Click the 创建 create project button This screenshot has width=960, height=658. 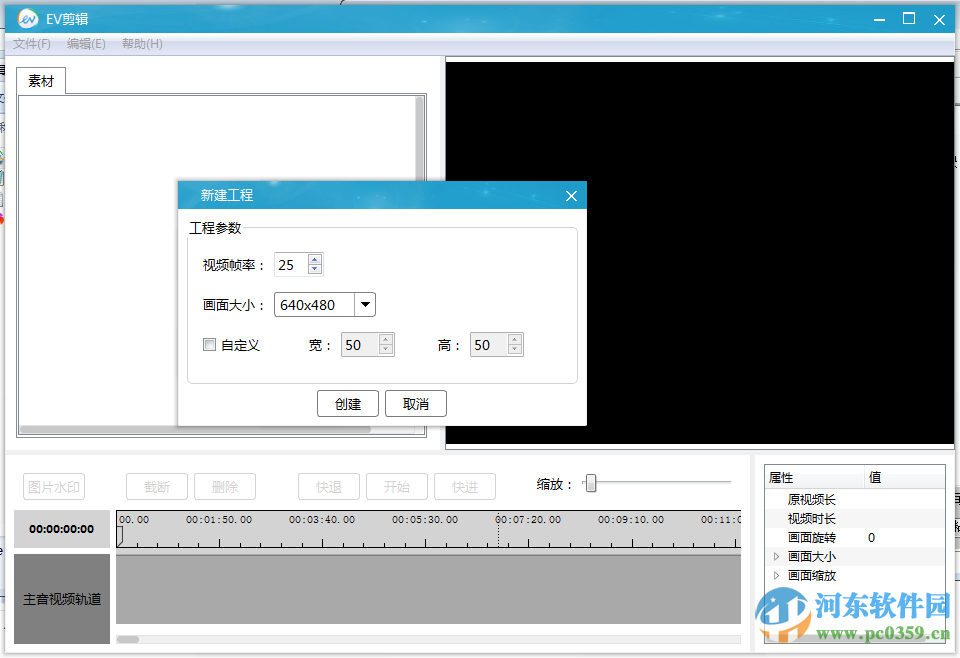pos(347,403)
